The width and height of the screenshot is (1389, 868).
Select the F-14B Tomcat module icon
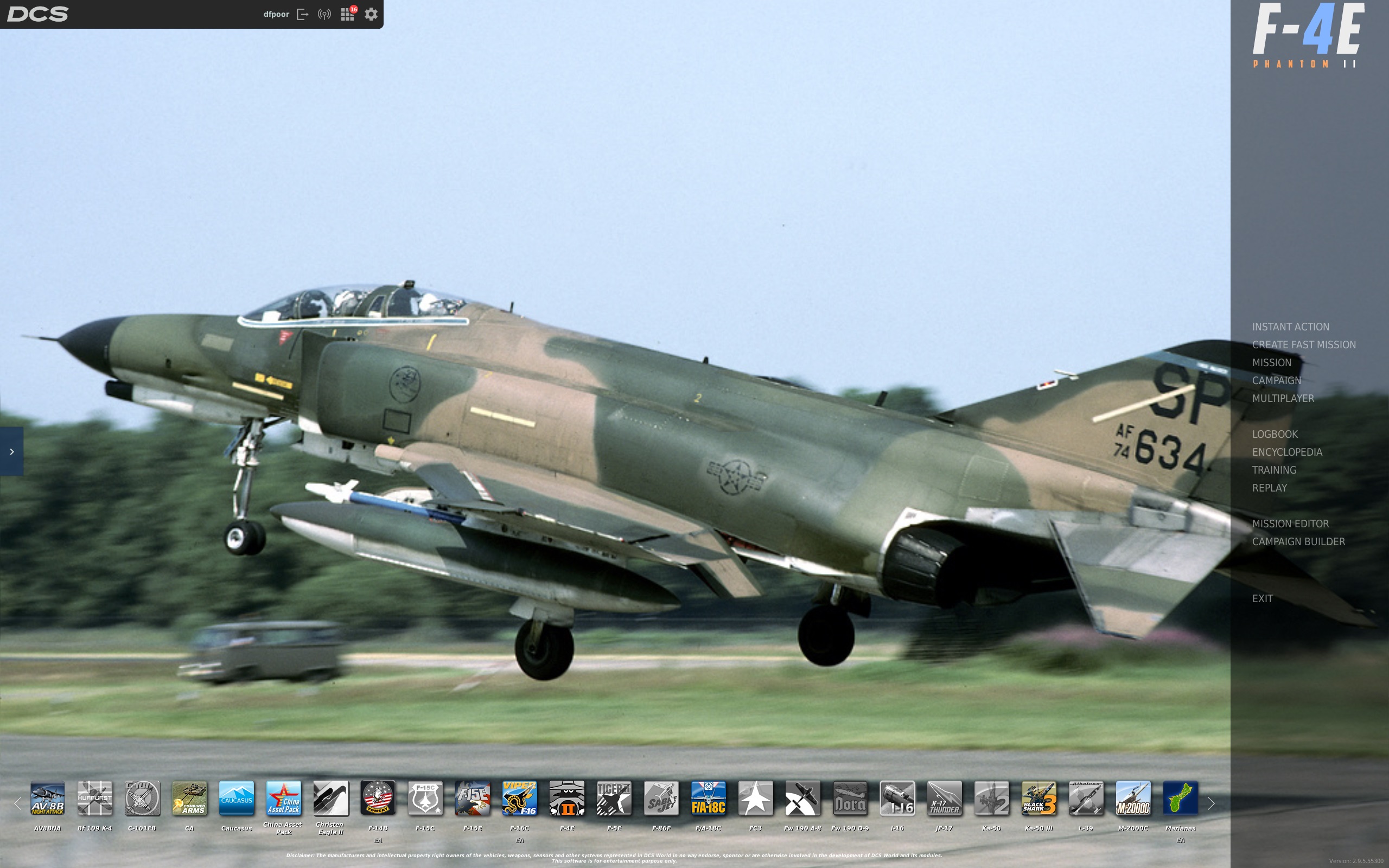(x=378, y=797)
